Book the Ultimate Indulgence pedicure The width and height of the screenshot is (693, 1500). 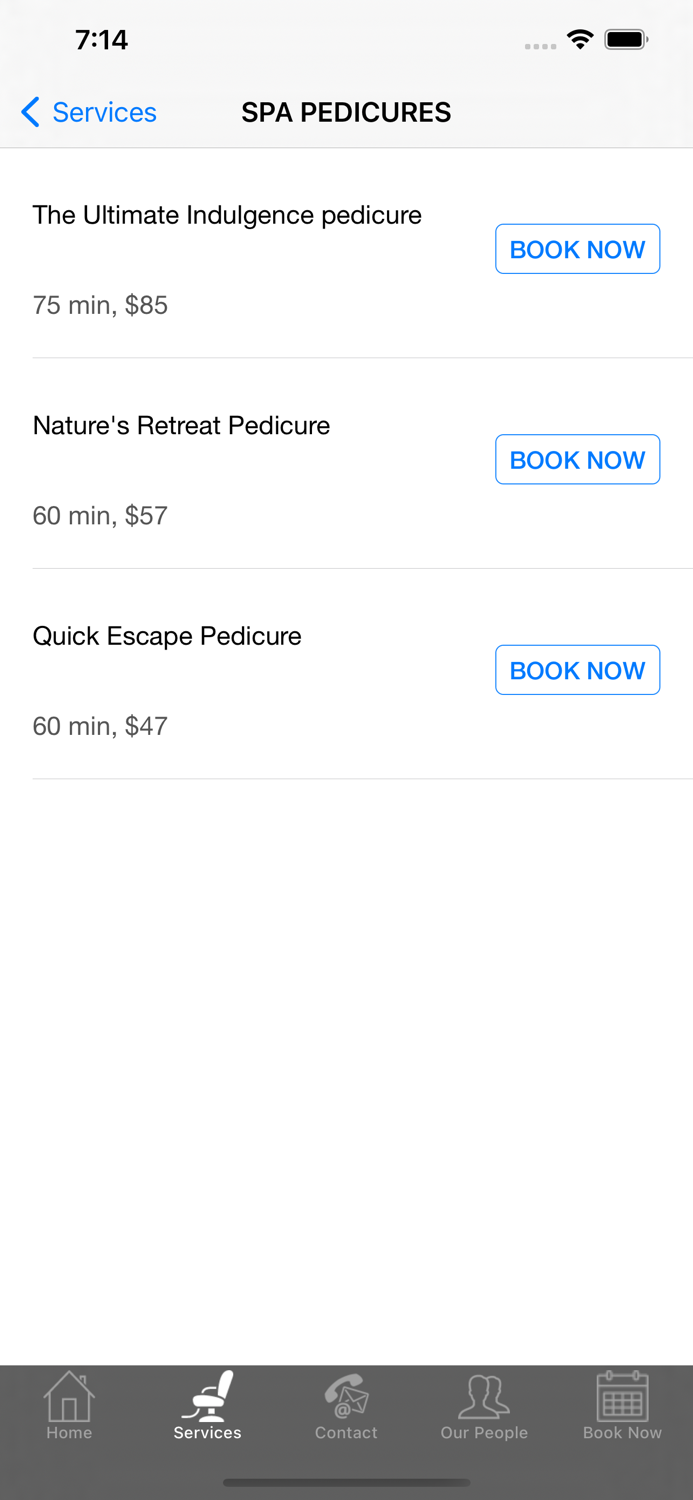(577, 249)
